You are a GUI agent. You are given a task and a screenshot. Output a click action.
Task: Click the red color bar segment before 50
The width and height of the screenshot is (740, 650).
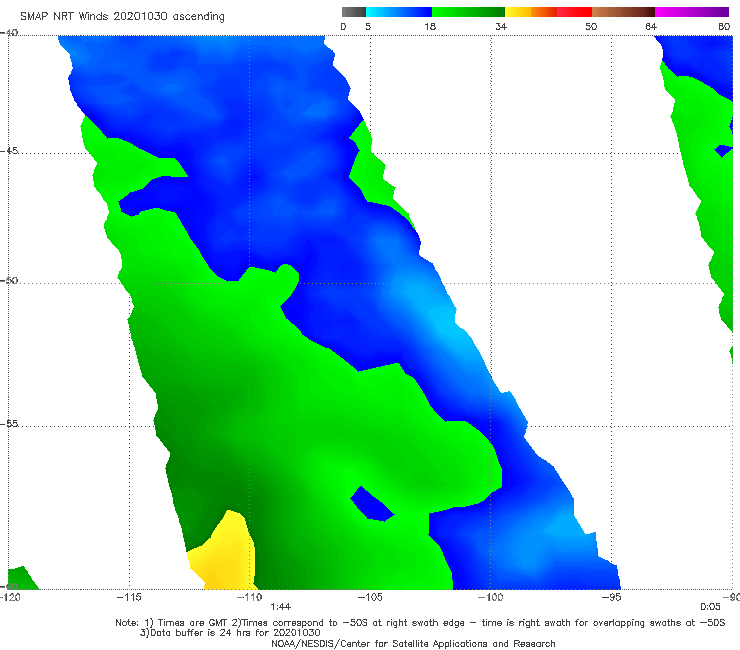pos(574,12)
